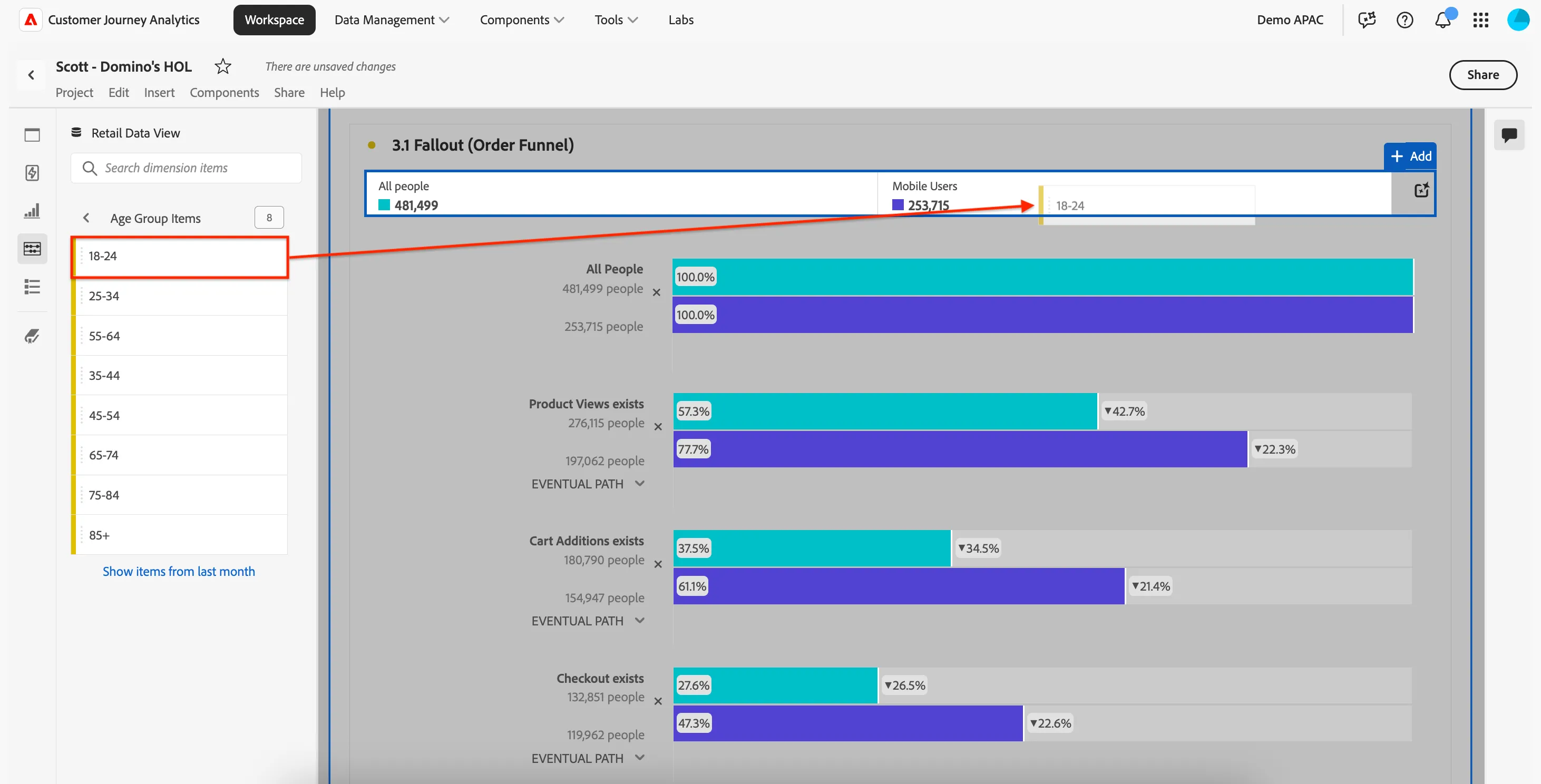This screenshot has height=784, width=1541.
Task: Open the quick insights lightning icon
Action: tap(32, 173)
